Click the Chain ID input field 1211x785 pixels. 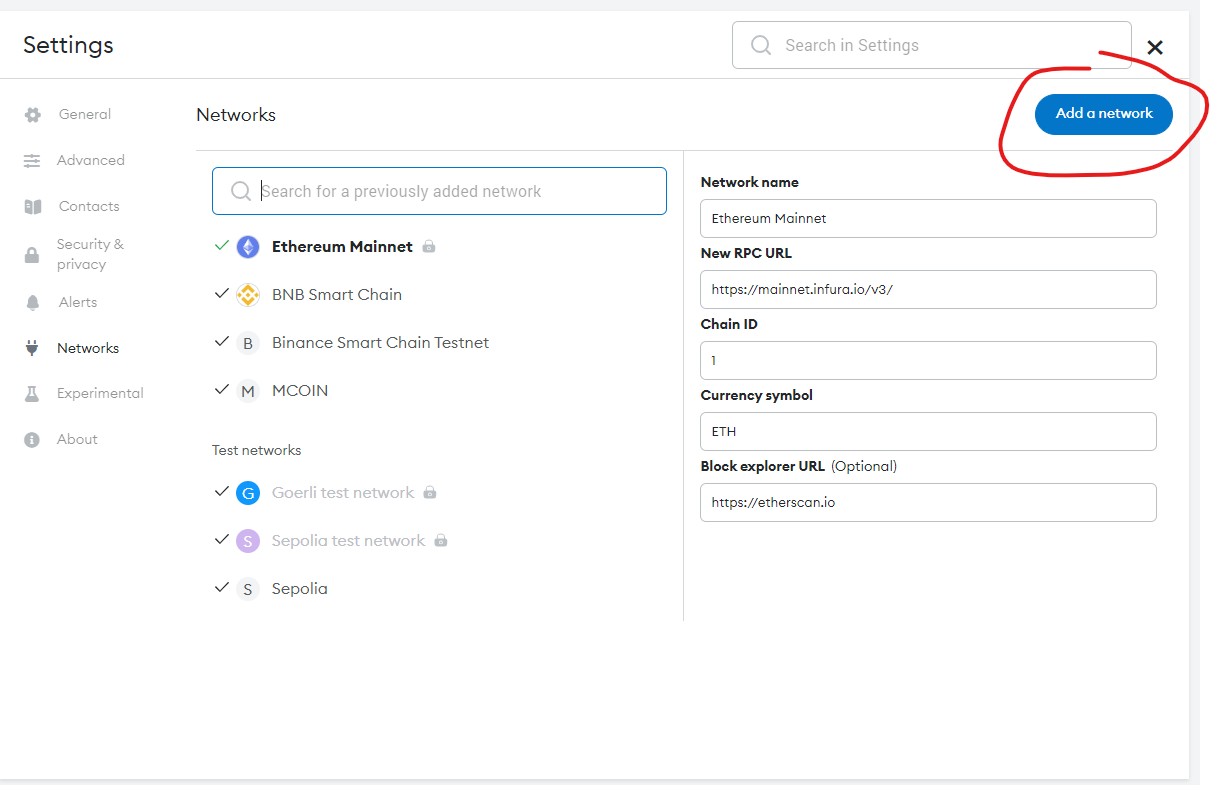[x=928, y=360]
